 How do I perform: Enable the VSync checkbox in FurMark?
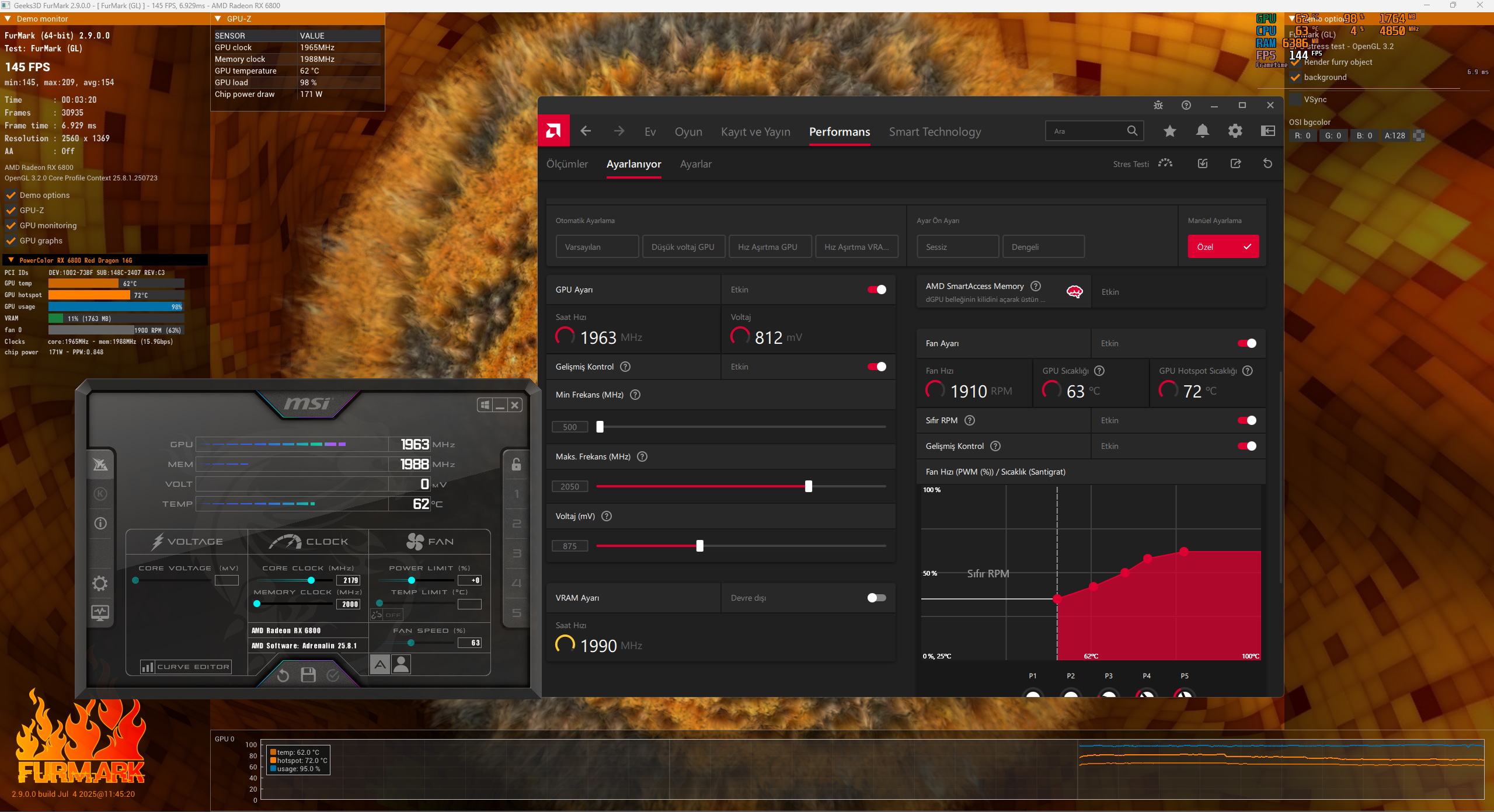click(x=1296, y=100)
